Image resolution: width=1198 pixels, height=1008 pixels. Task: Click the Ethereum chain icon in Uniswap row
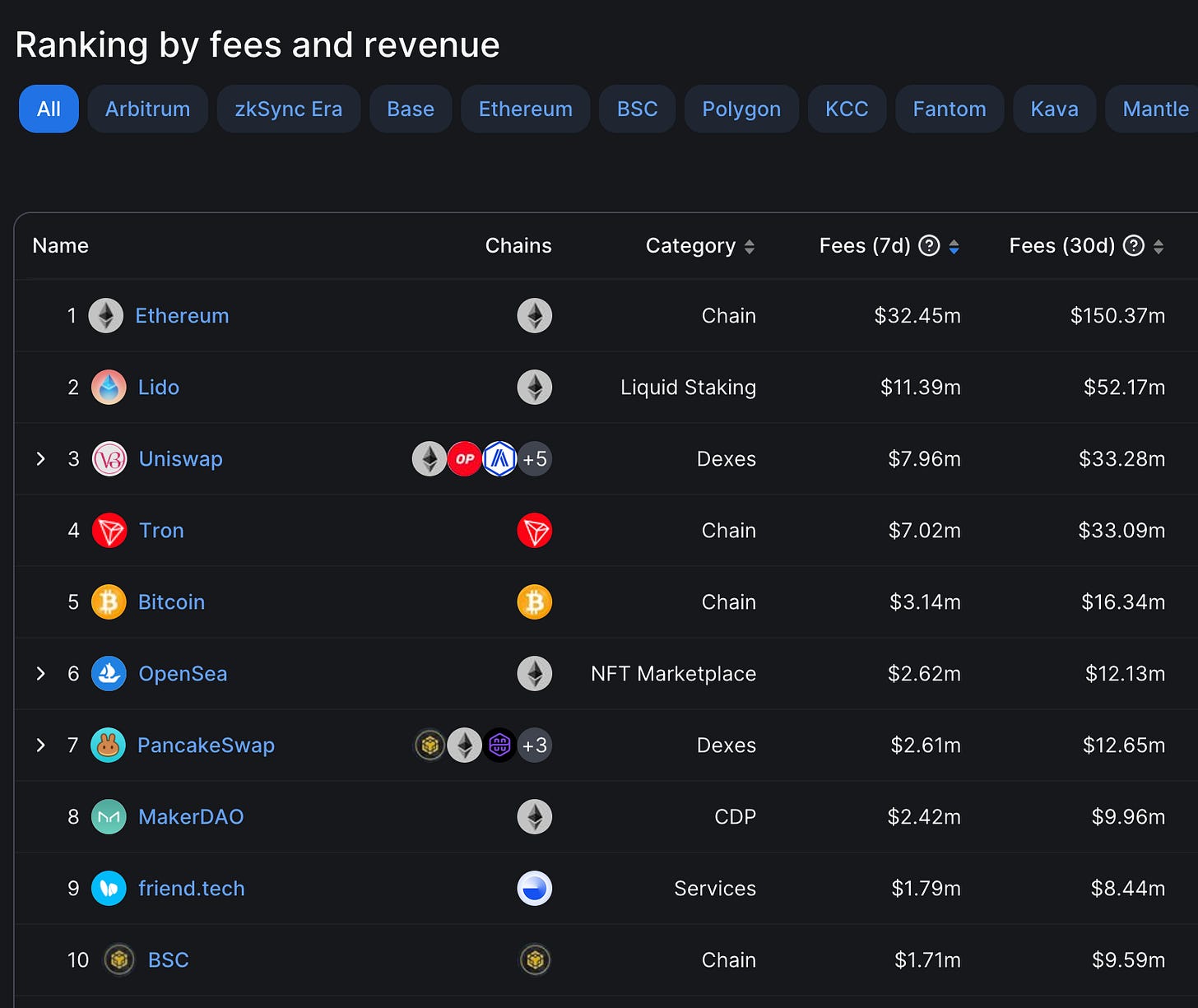pyautogui.click(x=430, y=459)
